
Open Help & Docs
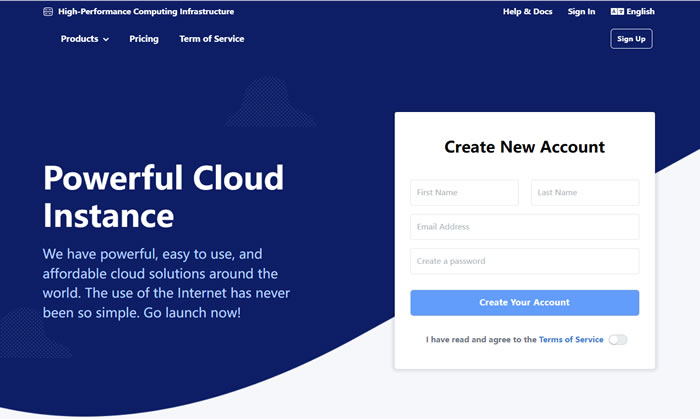(527, 12)
